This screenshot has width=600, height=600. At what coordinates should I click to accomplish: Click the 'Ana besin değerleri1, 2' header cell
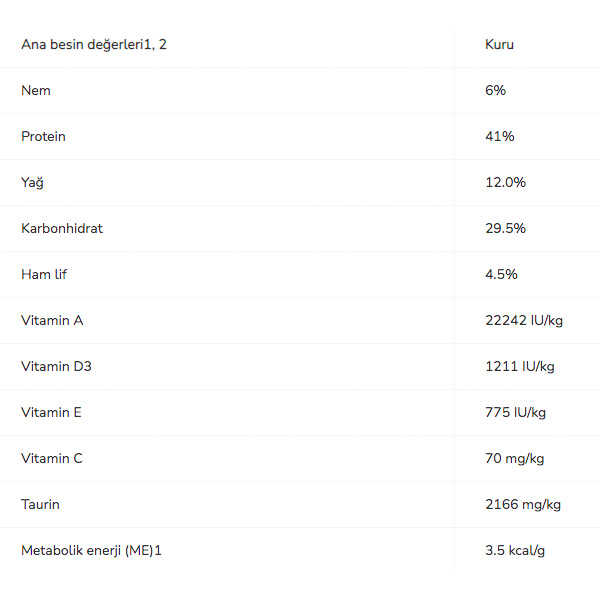click(92, 44)
